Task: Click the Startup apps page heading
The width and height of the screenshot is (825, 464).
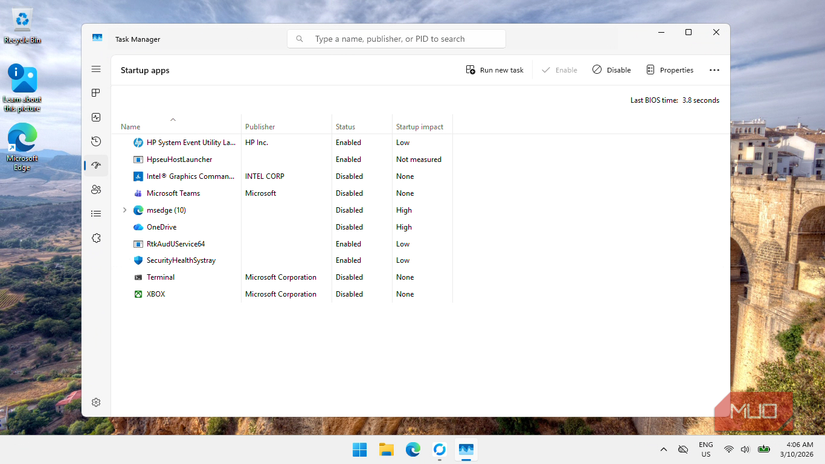Action: pyautogui.click(x=145, y=70)
